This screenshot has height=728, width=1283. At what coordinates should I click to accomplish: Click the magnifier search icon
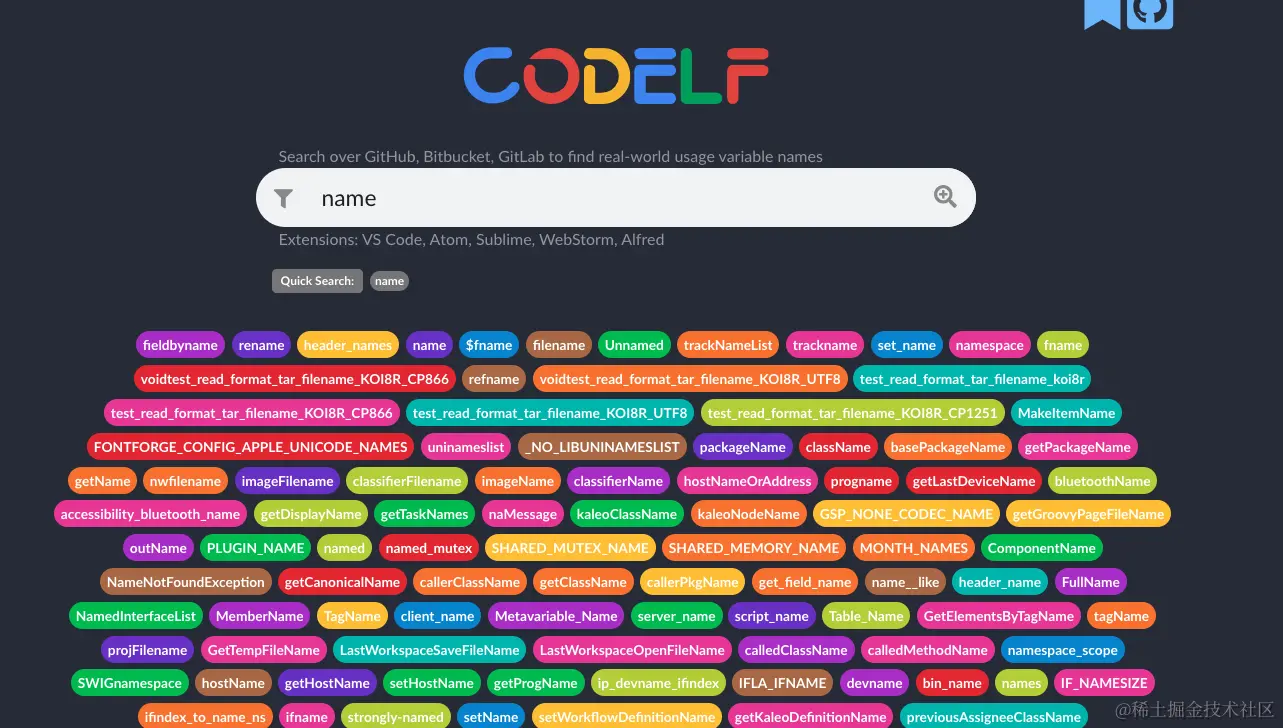pyautogui.click(x=945, y=196)
